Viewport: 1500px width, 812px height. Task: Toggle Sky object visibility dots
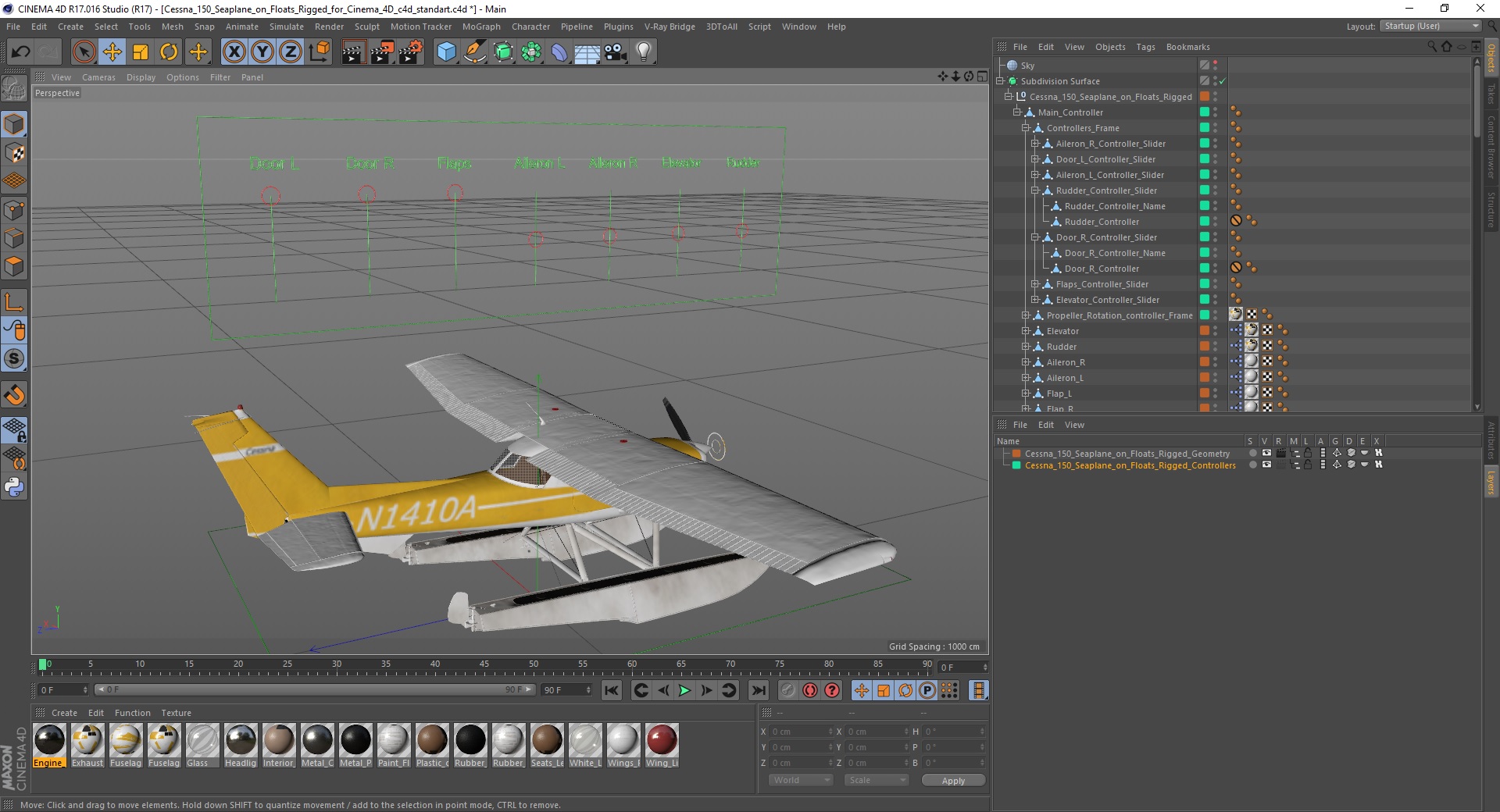(1216, 66)
